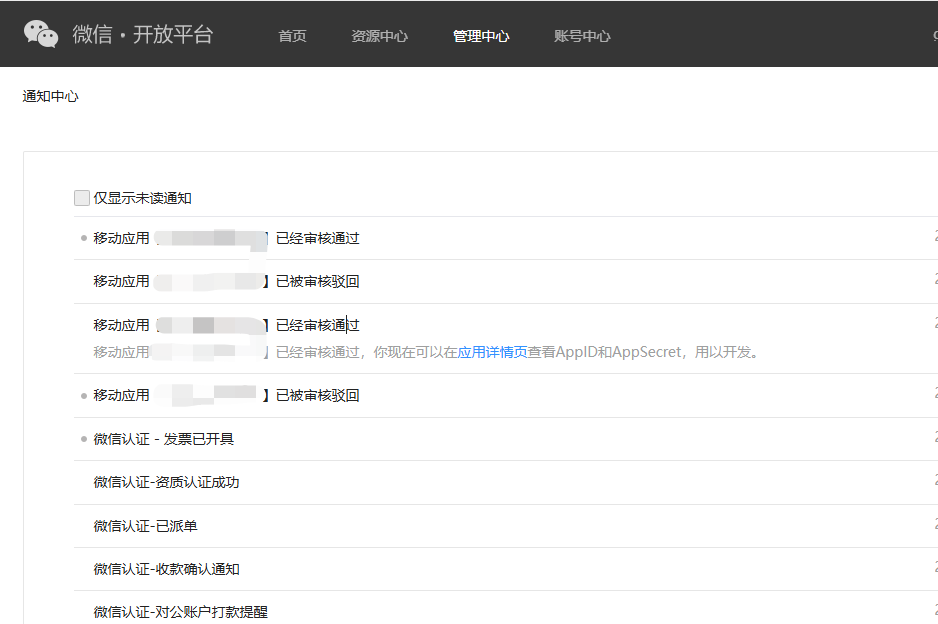Open 微信认证 - 发票已开具 notification
This screenshot has width=938, height=624.
tap(163, 439)
